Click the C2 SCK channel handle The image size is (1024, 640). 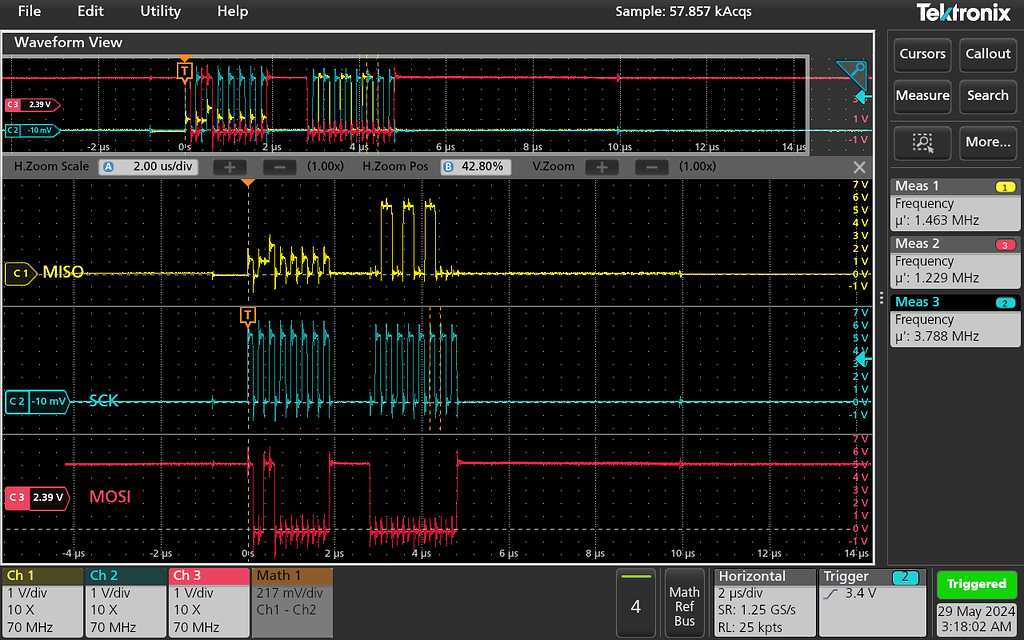(37, 402)
